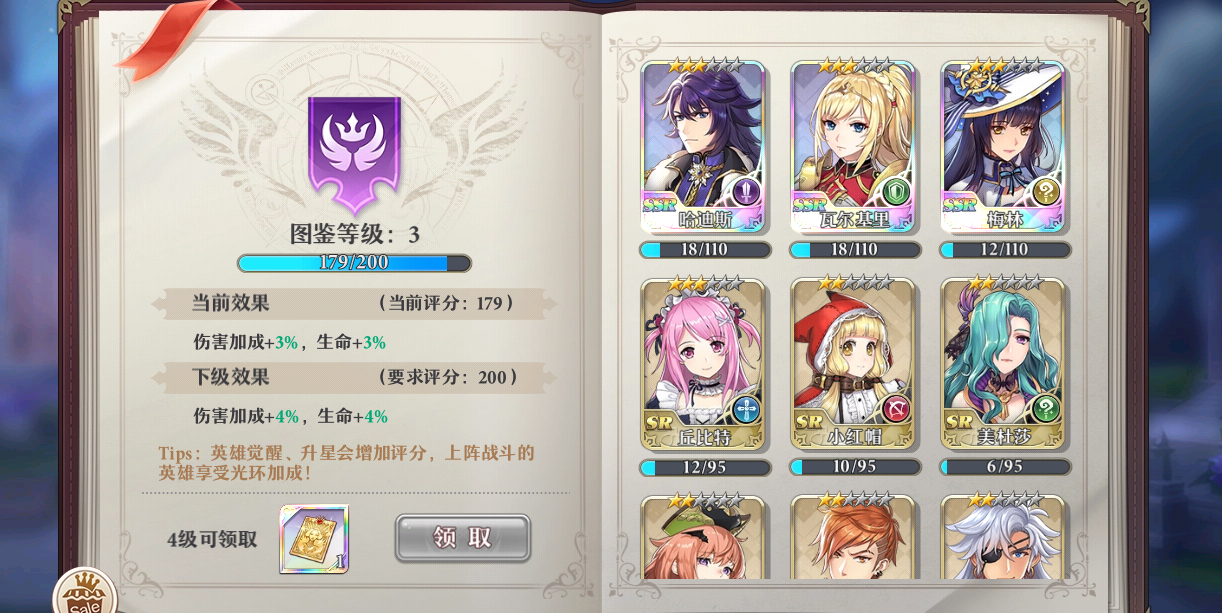Click the 18/110 progress bar under 哈迪斯
This screenshot has width=1222, height=613.
click(705, 250)
